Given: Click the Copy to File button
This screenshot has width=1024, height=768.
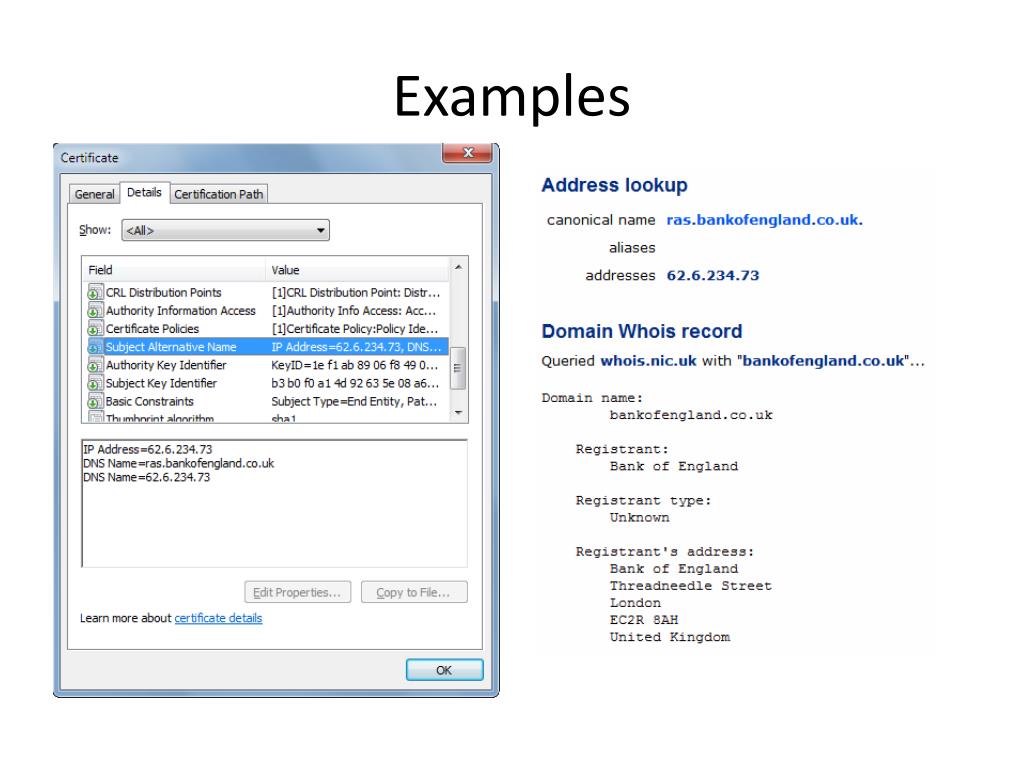Looking at the screenshot, I should point(413,592).
